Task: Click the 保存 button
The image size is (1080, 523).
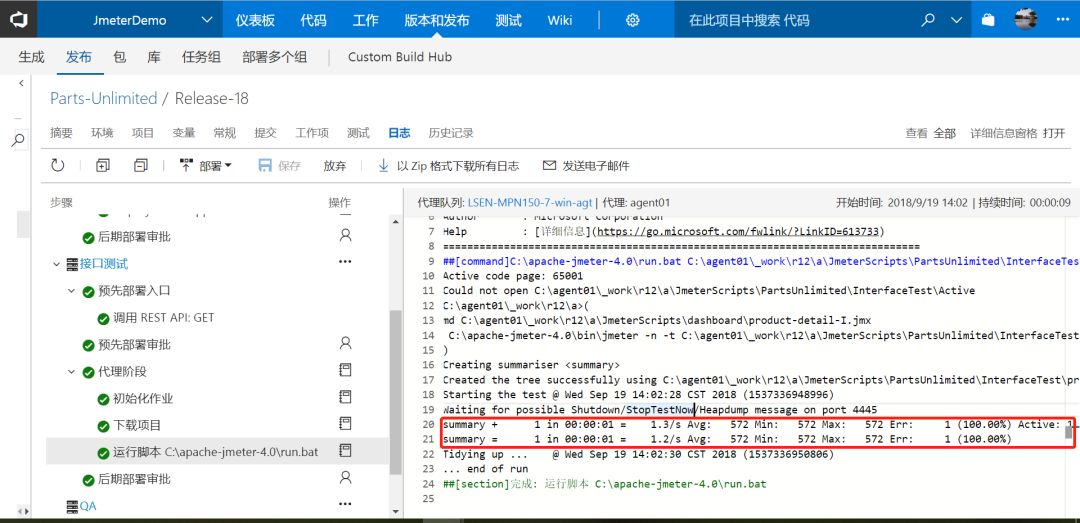Action: point(280,166)
